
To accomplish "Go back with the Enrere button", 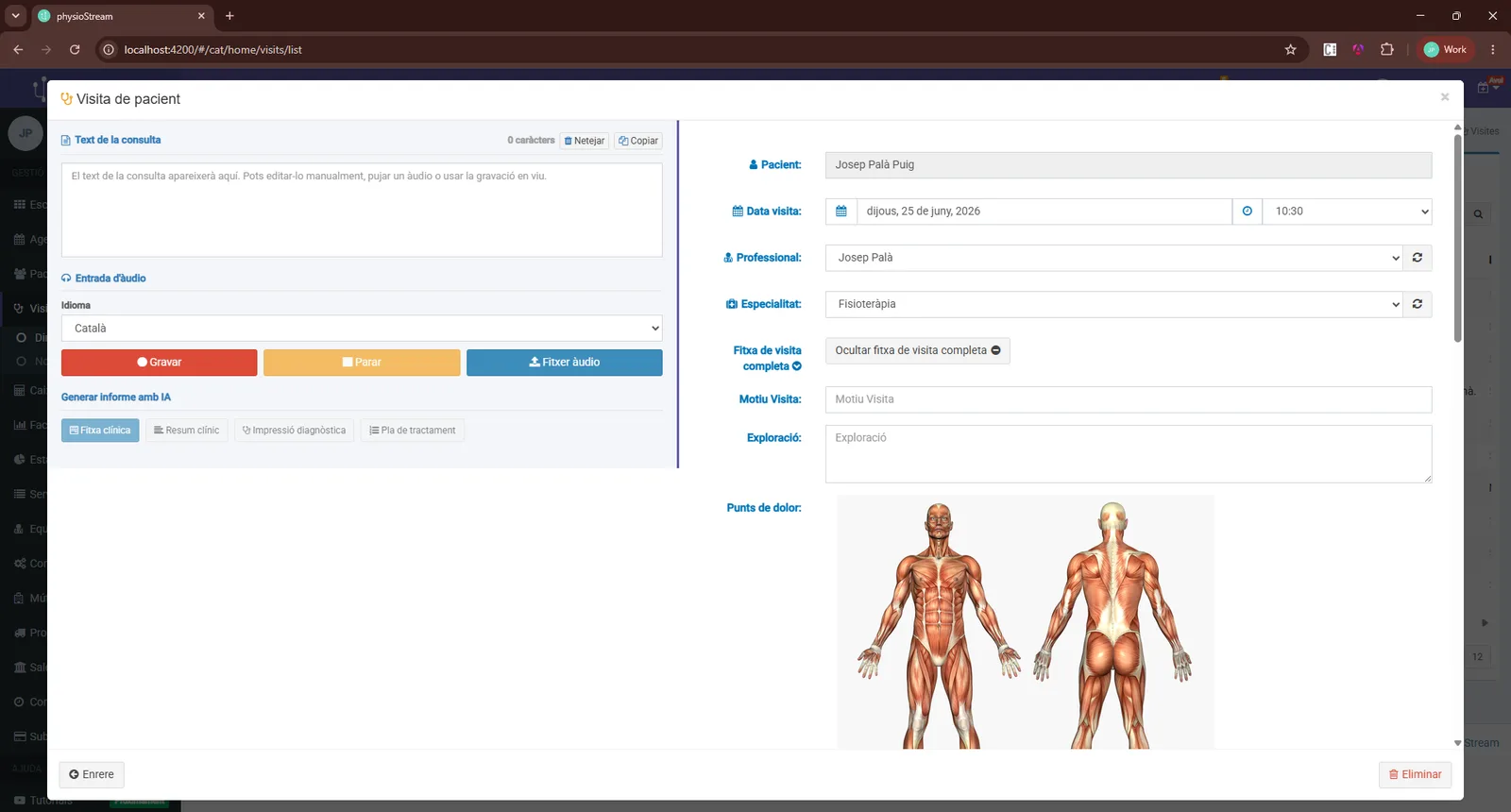I will [x=92, y=774].
